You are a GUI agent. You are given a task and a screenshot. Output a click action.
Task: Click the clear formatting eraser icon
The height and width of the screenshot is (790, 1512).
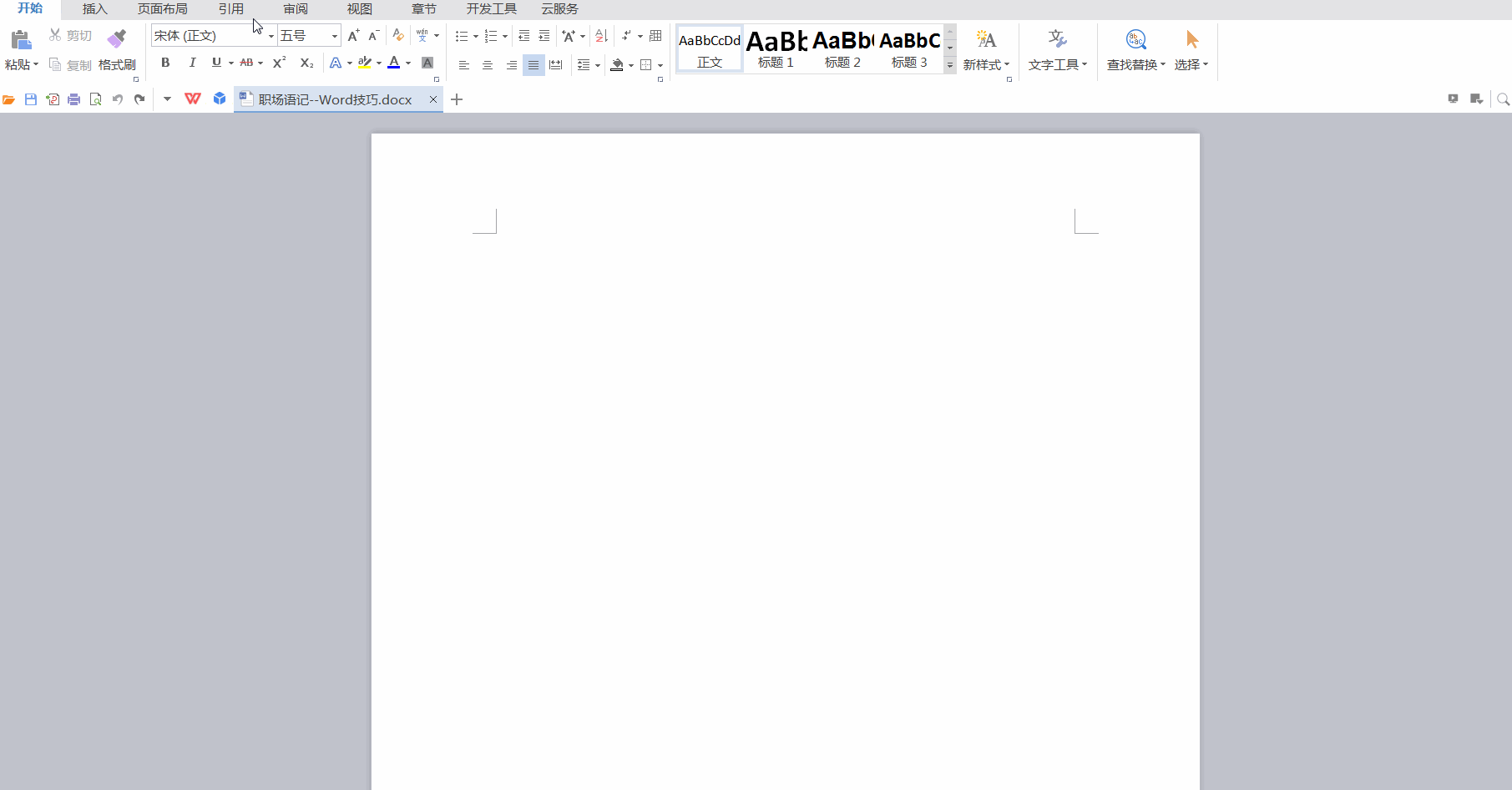[398, 36]
